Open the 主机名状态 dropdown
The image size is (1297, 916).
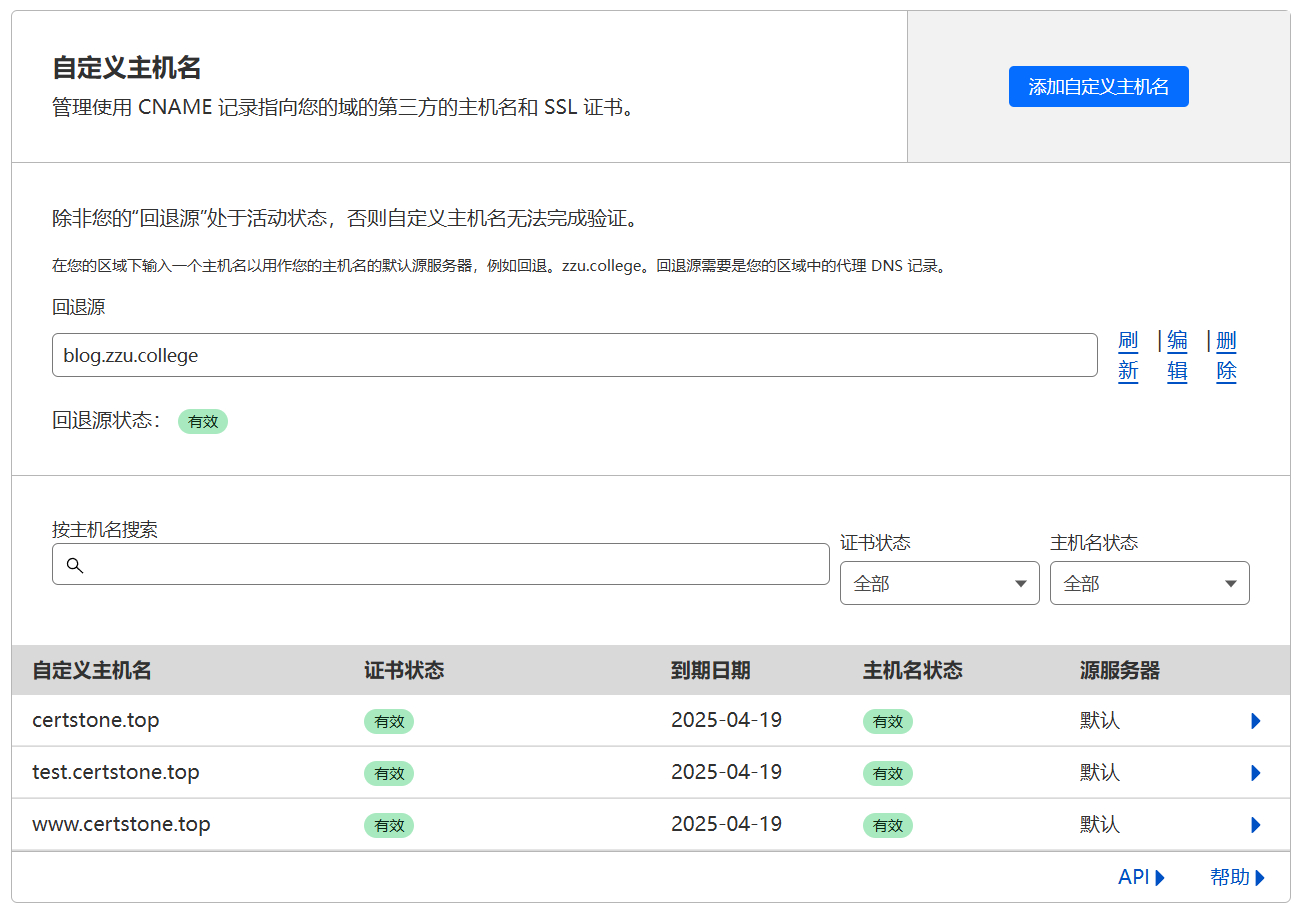click(1149, 583)
